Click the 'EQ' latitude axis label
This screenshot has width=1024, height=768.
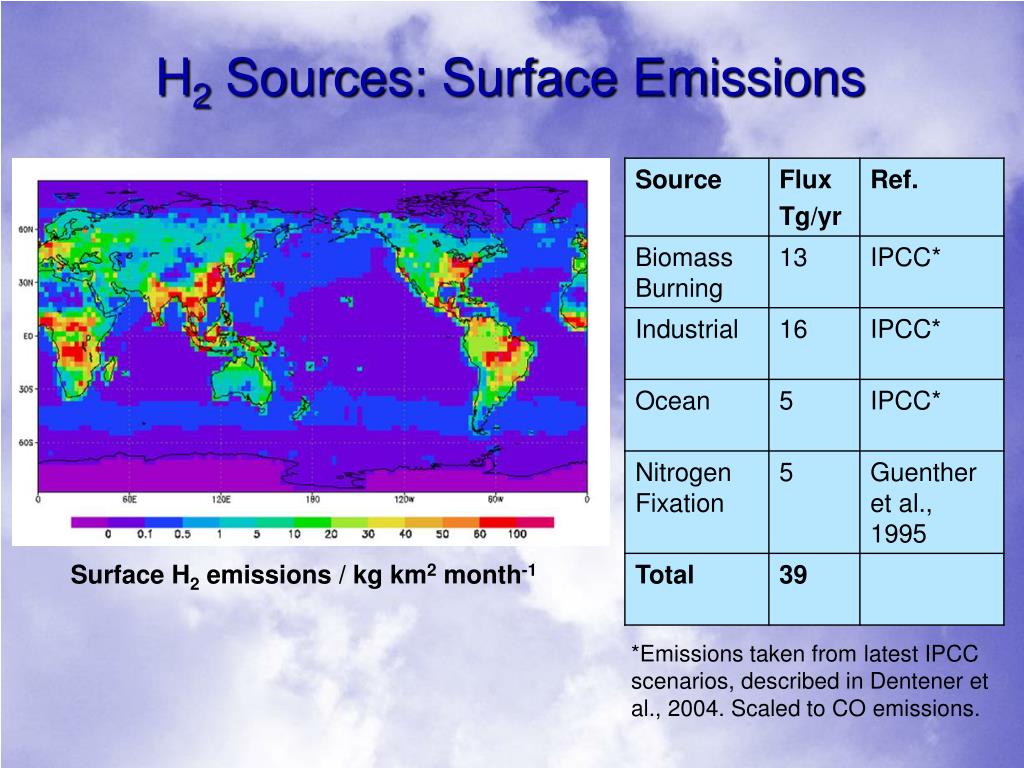pos(27,336)
